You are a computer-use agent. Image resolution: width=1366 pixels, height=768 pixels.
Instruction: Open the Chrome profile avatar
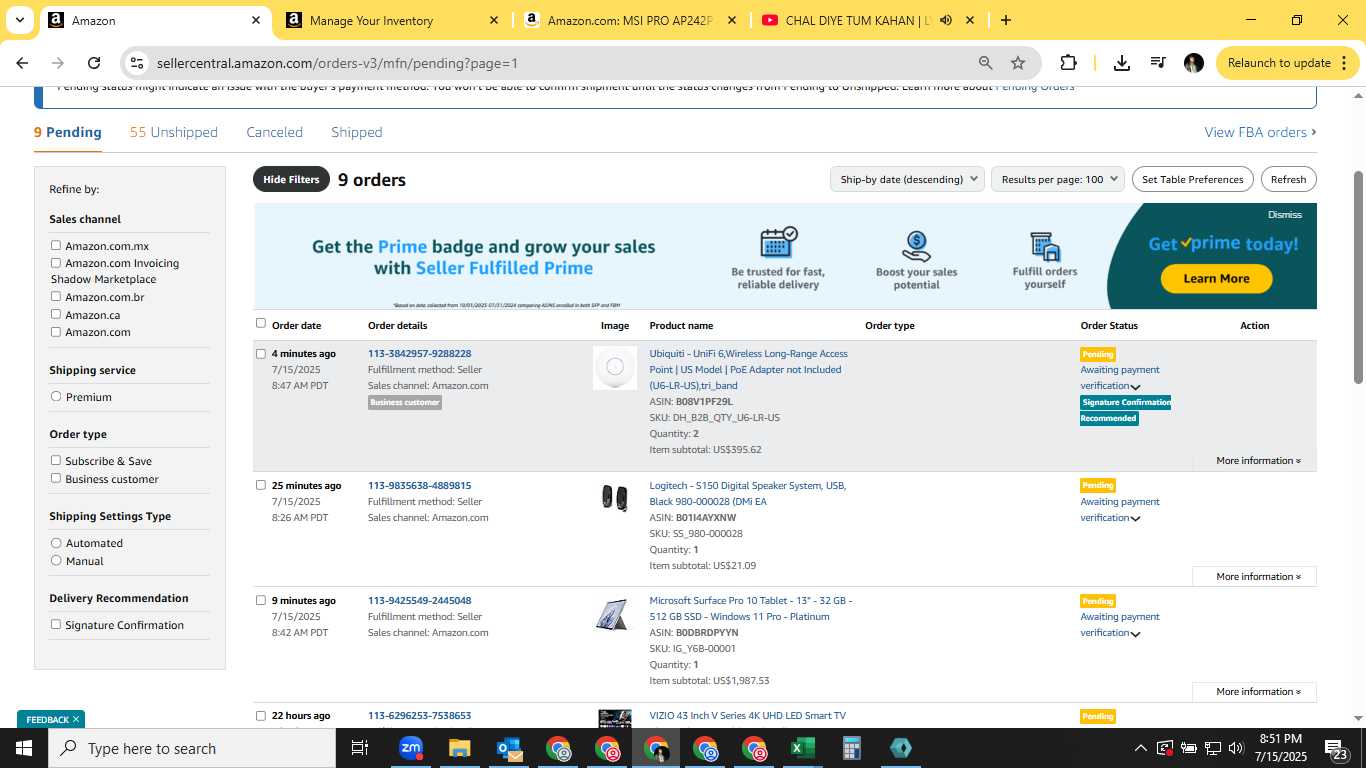point(1193,63)
